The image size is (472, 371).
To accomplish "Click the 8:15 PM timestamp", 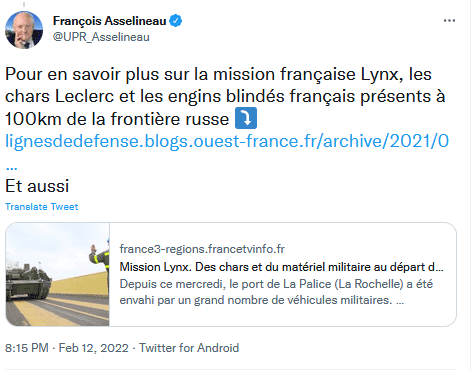I will click(27, 348).
